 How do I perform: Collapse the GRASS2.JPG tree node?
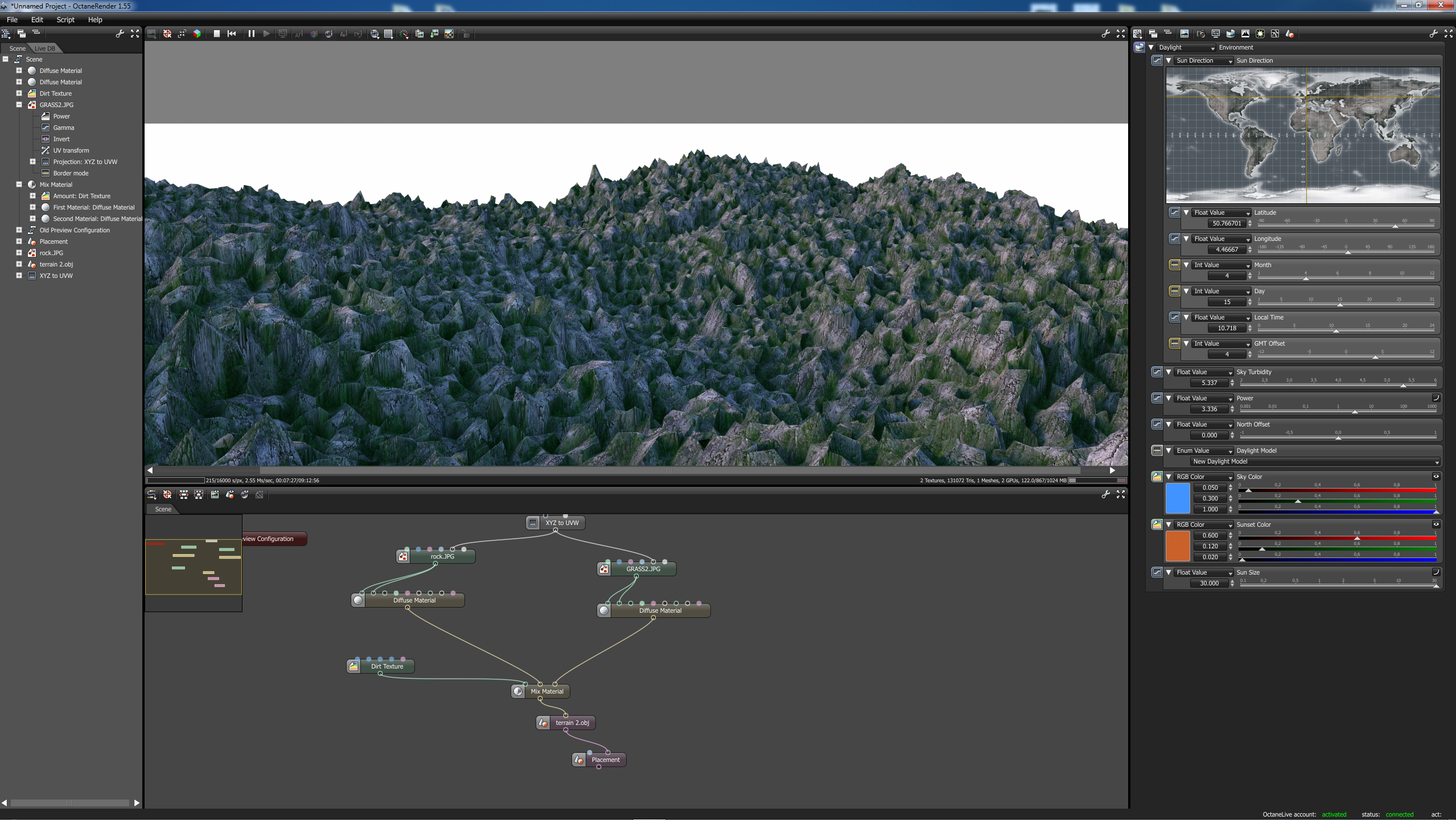click(19, 105)
